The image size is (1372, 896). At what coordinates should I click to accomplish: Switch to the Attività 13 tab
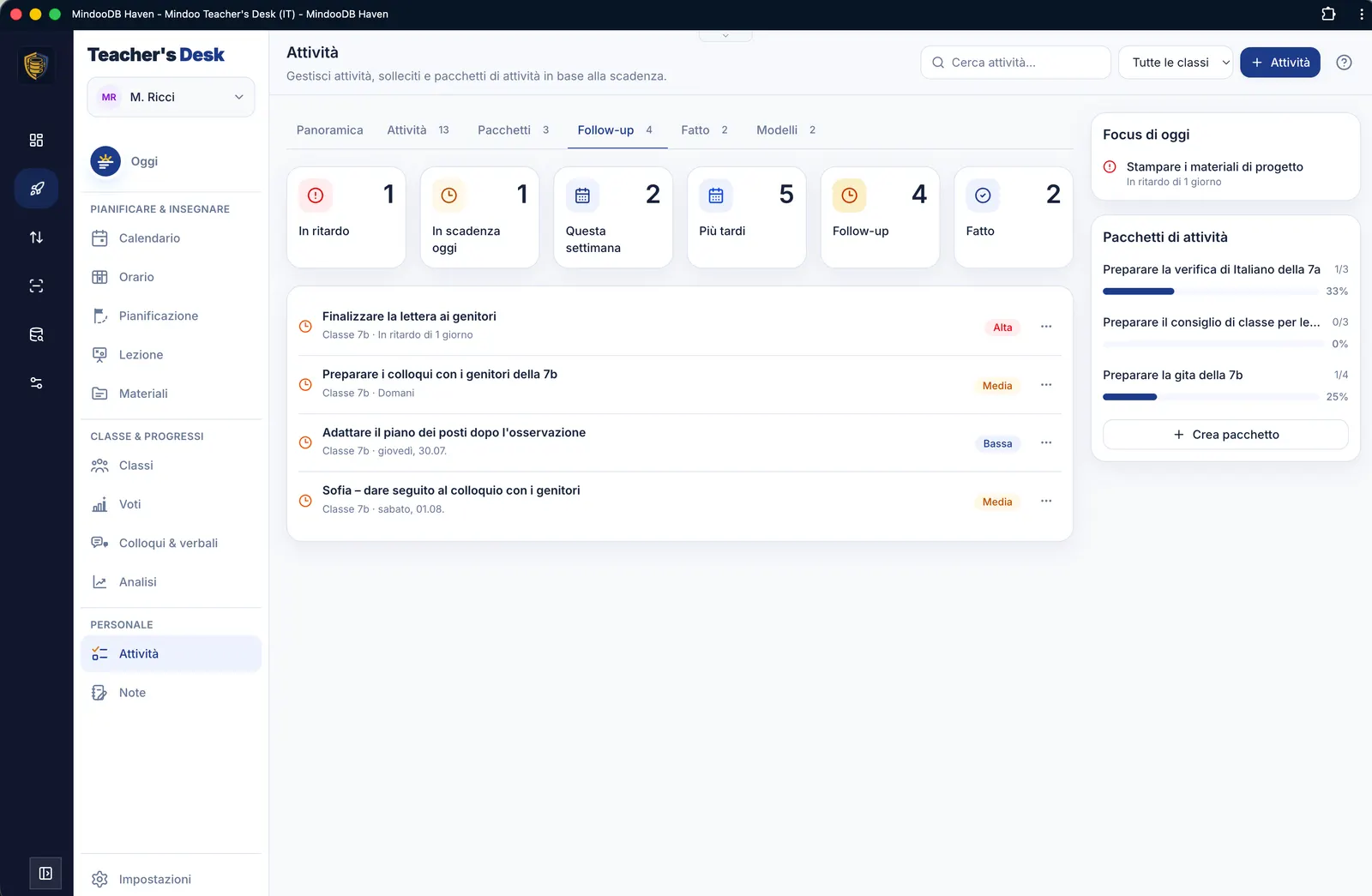[418, 130]
